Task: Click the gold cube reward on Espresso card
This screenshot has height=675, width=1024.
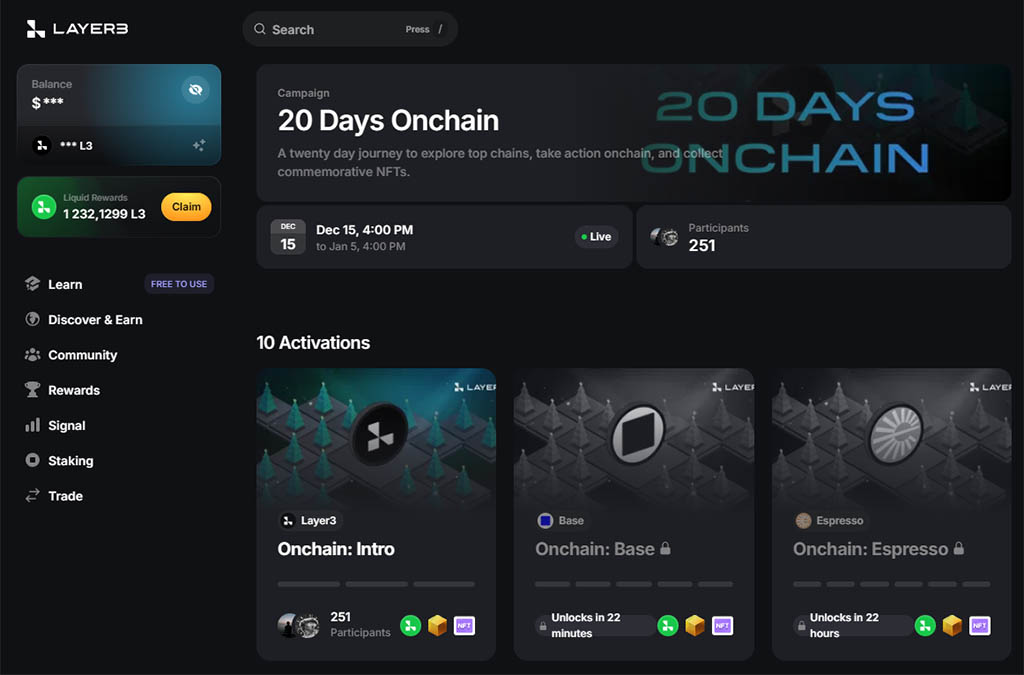Action: pyautogui.click(x=952, y=626)
